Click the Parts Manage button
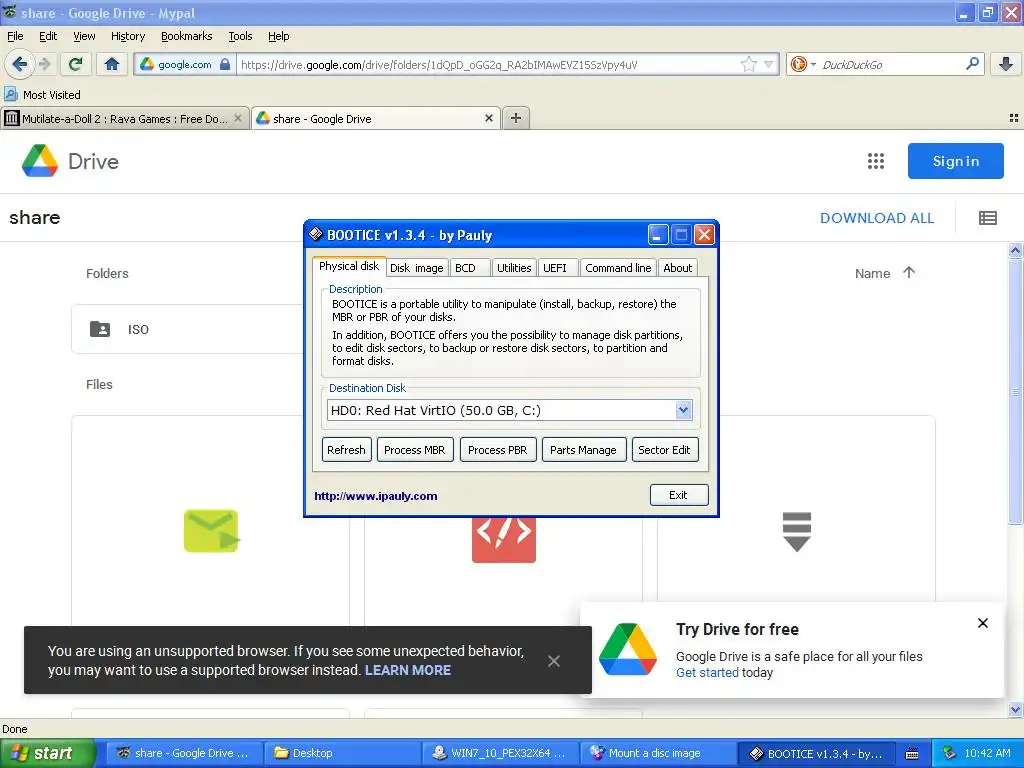Screen dimensions: 1024x768 click(583, 450)
